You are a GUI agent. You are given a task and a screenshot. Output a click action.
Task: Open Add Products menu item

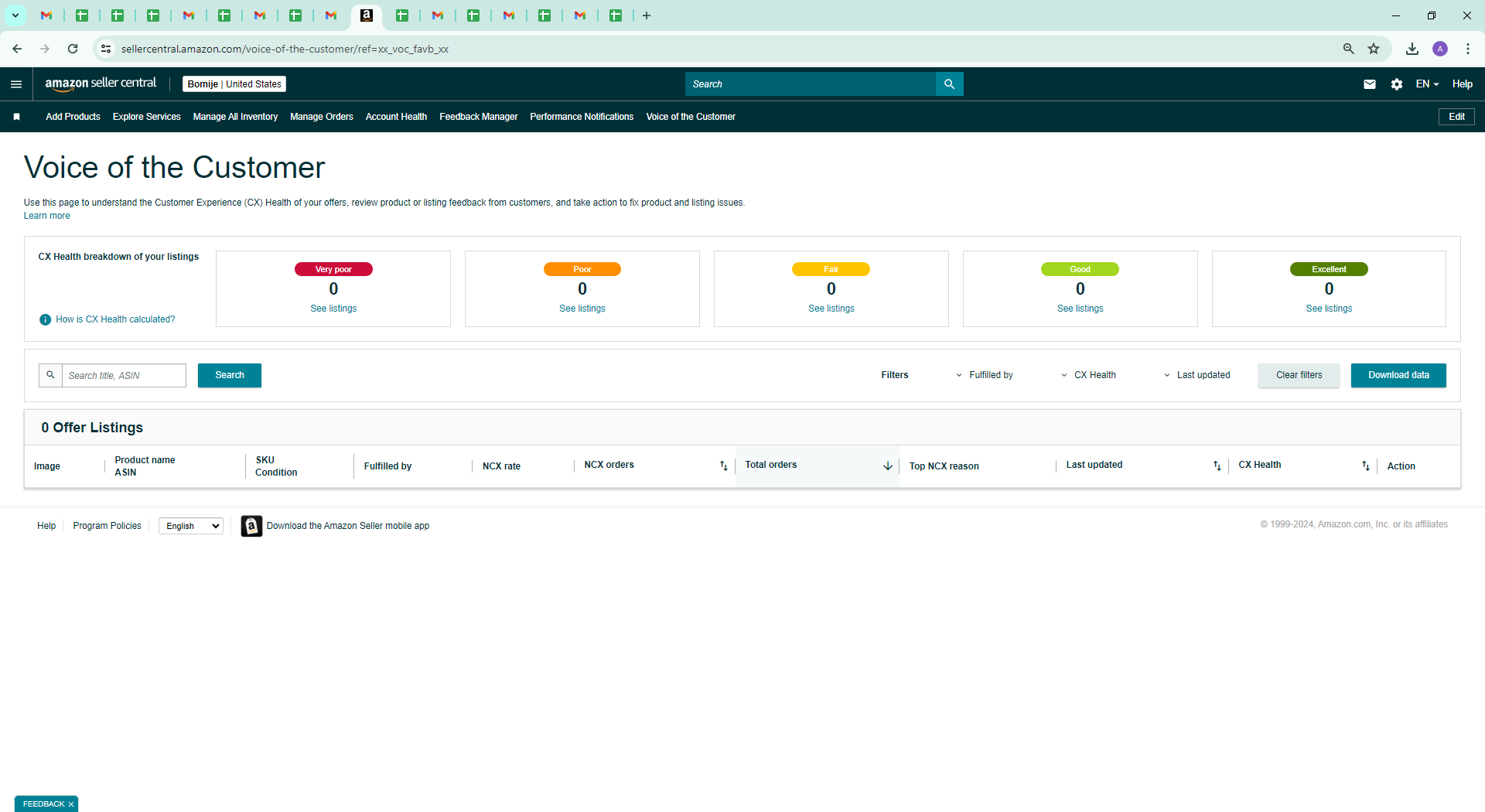pos(73,117)
